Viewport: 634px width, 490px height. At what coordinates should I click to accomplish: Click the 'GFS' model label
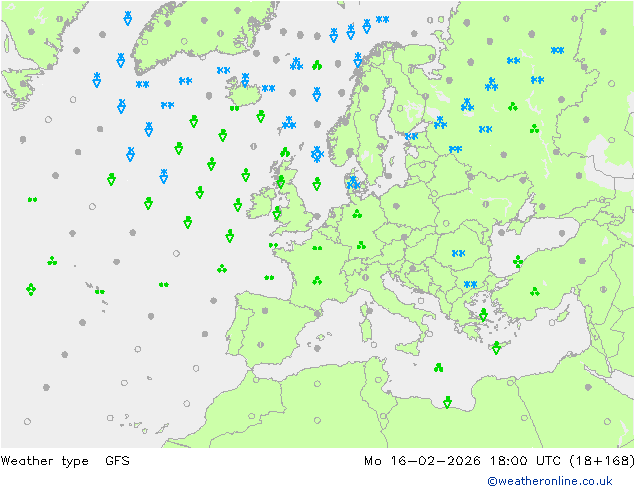(x=117, y=461)
